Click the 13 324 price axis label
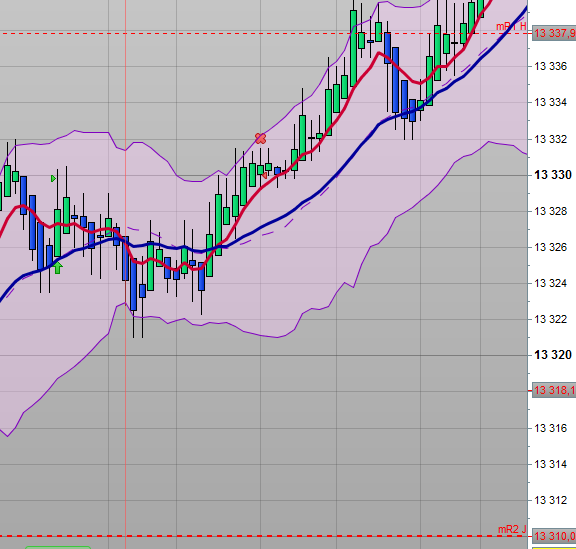Image resolution: width=576 pixels, height=549 pixels. (551, 283)
